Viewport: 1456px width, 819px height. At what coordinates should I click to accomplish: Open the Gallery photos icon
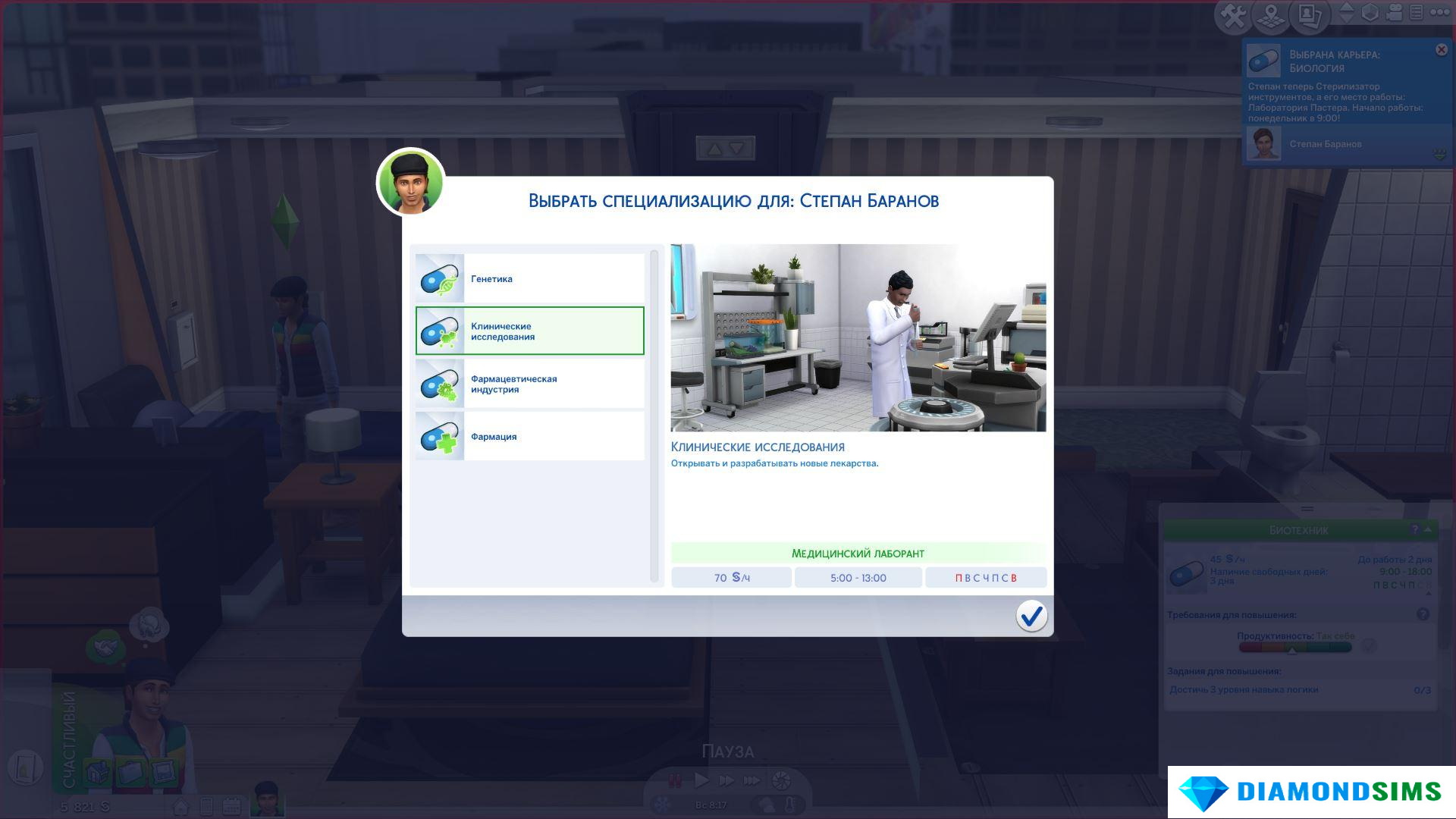pos(1310,15)
